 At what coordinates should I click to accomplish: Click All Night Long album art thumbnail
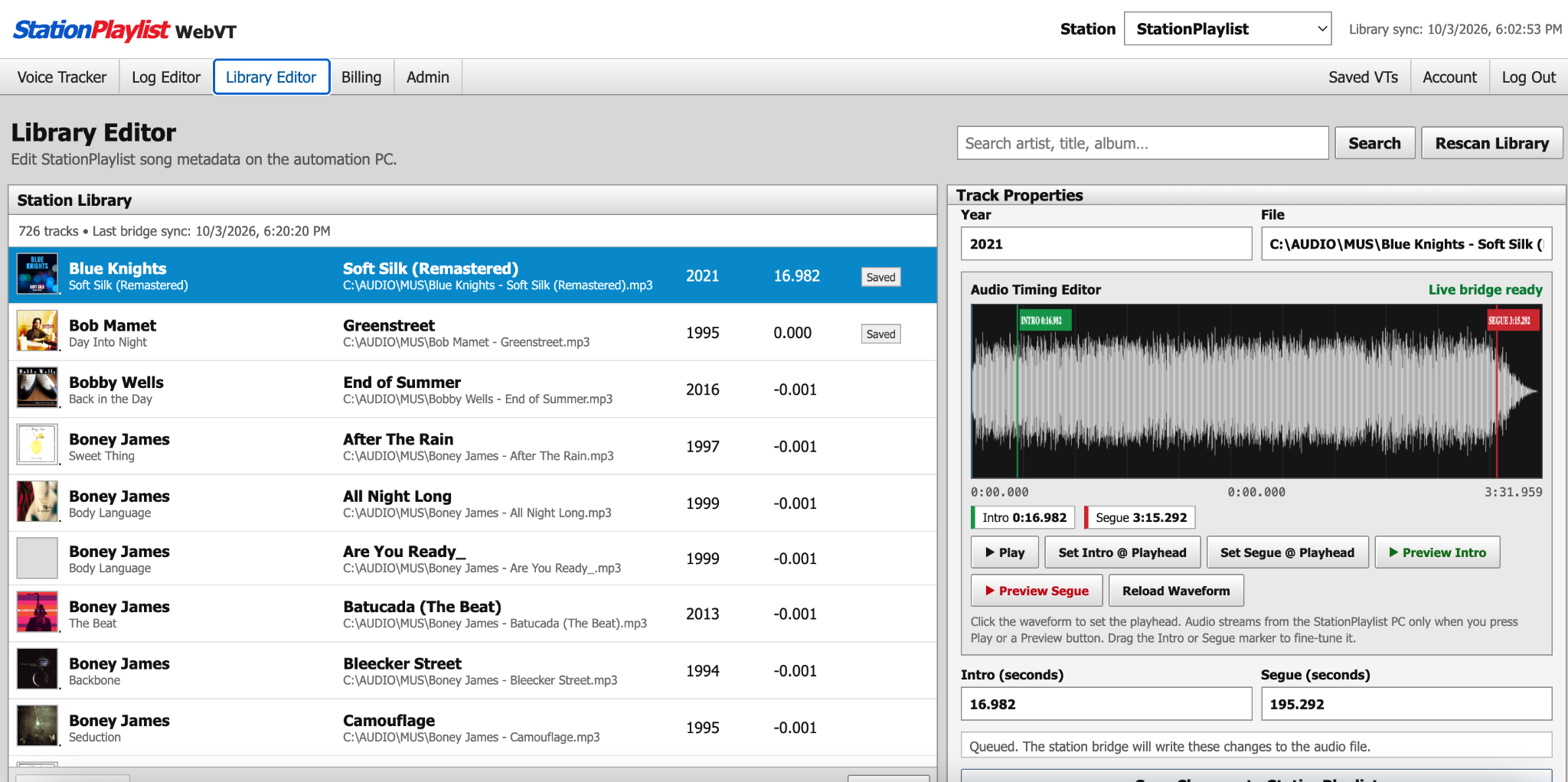click(38, 501)
